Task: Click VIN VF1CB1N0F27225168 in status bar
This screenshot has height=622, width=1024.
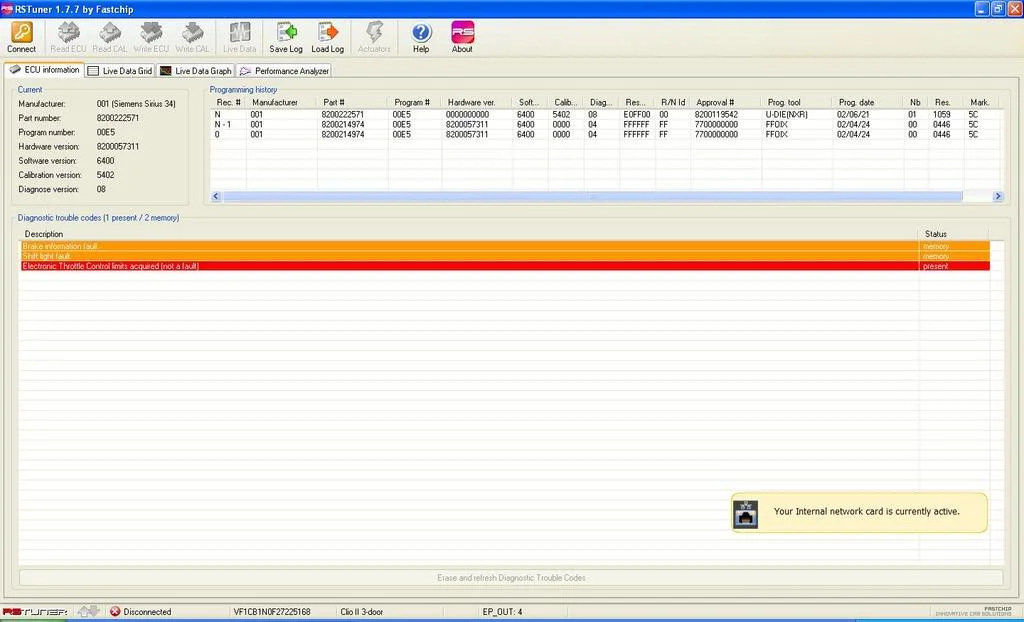Action: 272,612
